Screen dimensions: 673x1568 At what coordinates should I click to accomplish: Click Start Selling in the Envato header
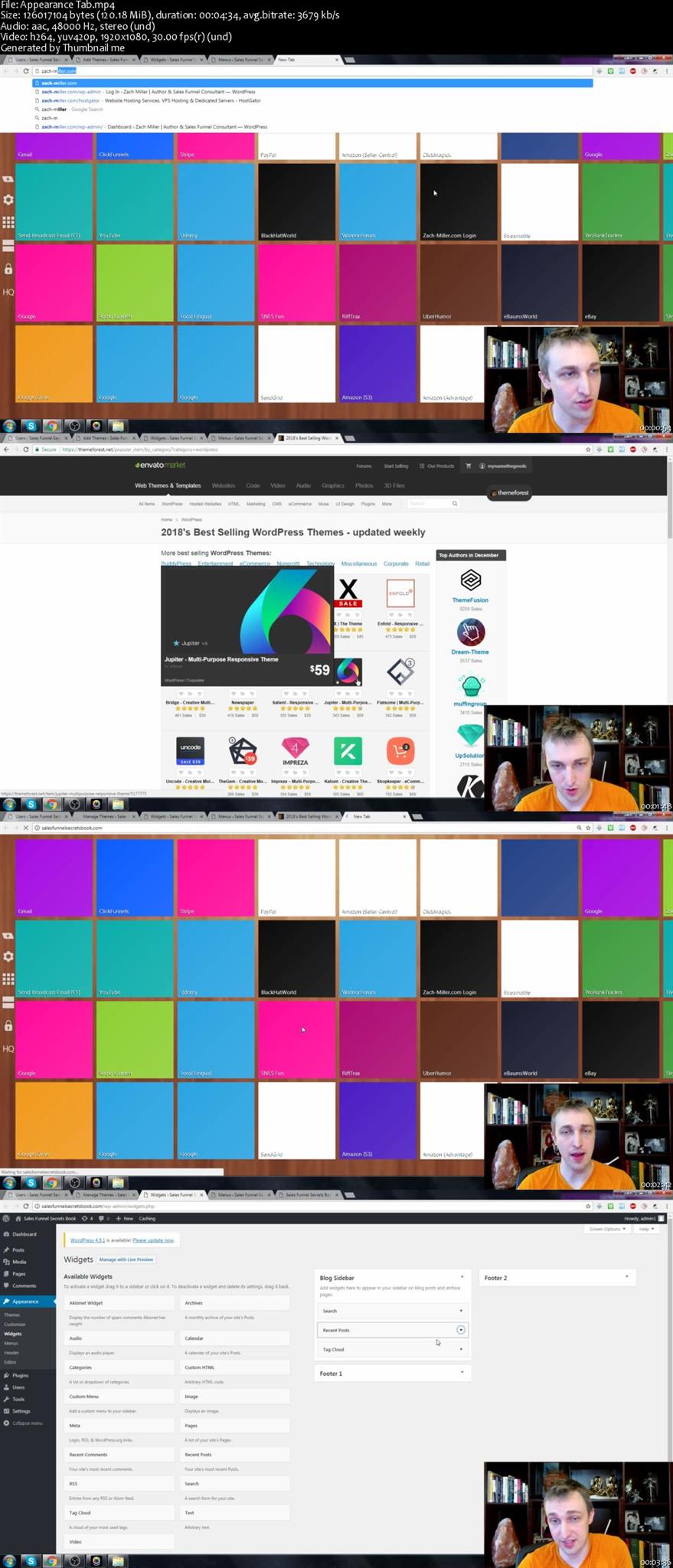click(x=396, y=465)
